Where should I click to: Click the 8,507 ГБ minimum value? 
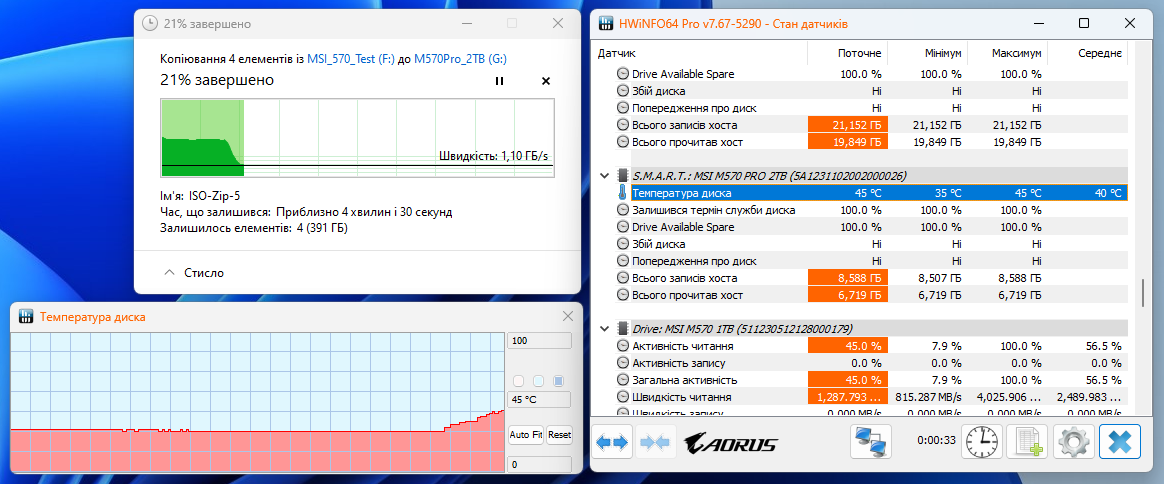[941, 278]
